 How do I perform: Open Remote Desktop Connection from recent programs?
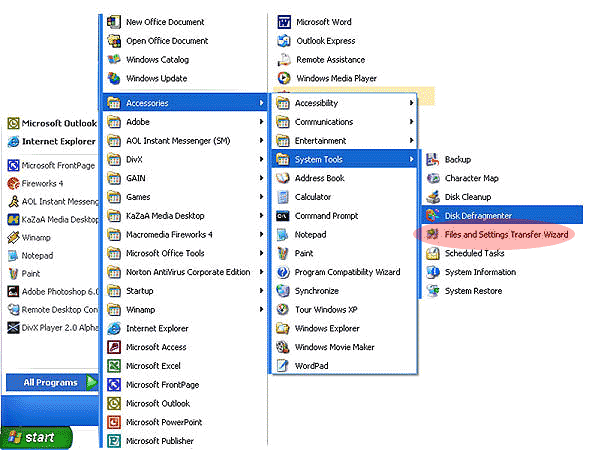(x=52, y=310)
